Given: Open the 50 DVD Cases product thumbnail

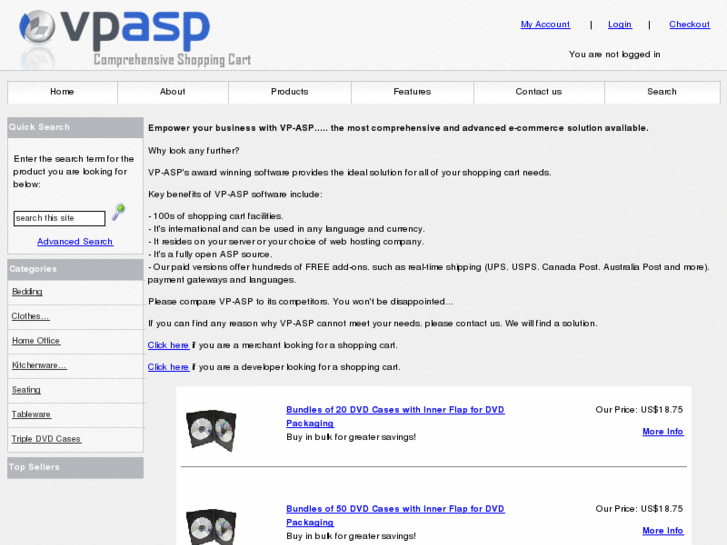Looking at the screenshot, I should click(x=211, y=526).
